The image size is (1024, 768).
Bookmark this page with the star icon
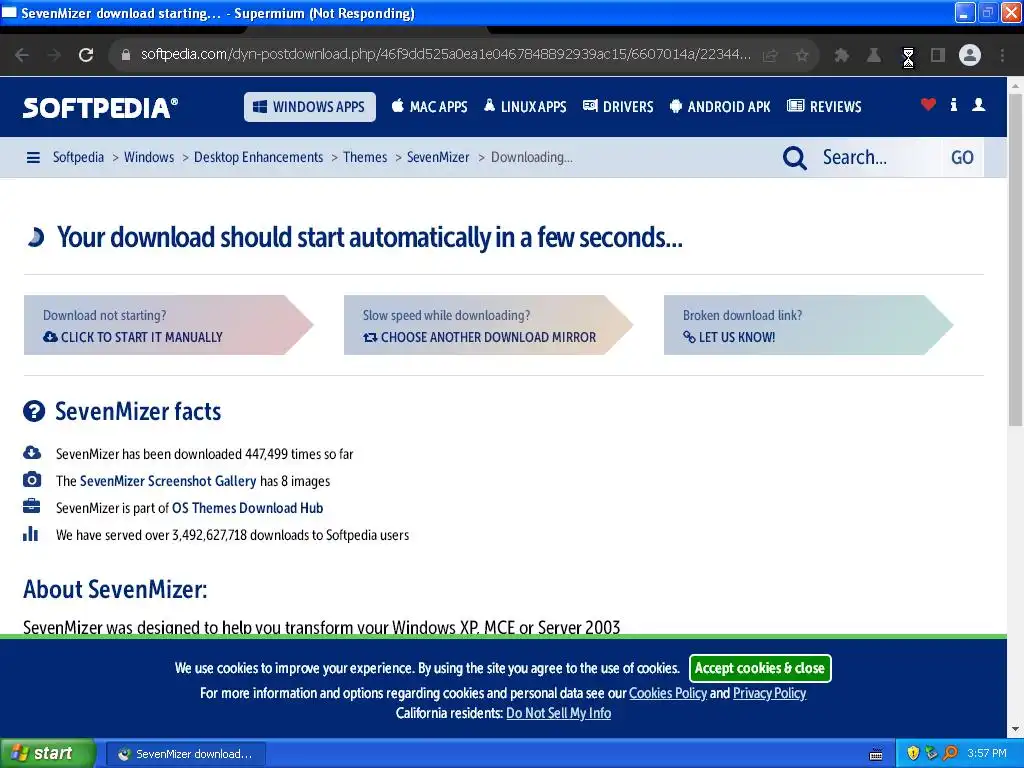[x=802, y=56]
